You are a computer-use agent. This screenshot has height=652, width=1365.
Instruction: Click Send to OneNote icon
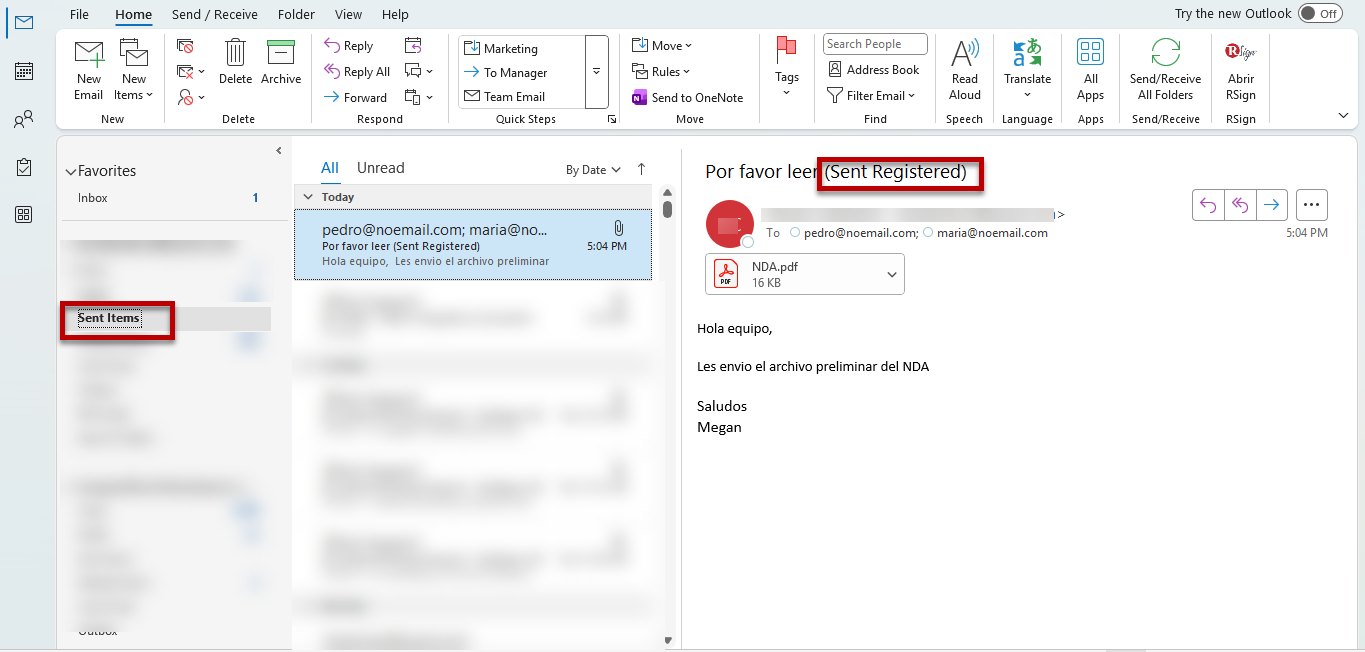pyautogui.click(x=641, y=98)
